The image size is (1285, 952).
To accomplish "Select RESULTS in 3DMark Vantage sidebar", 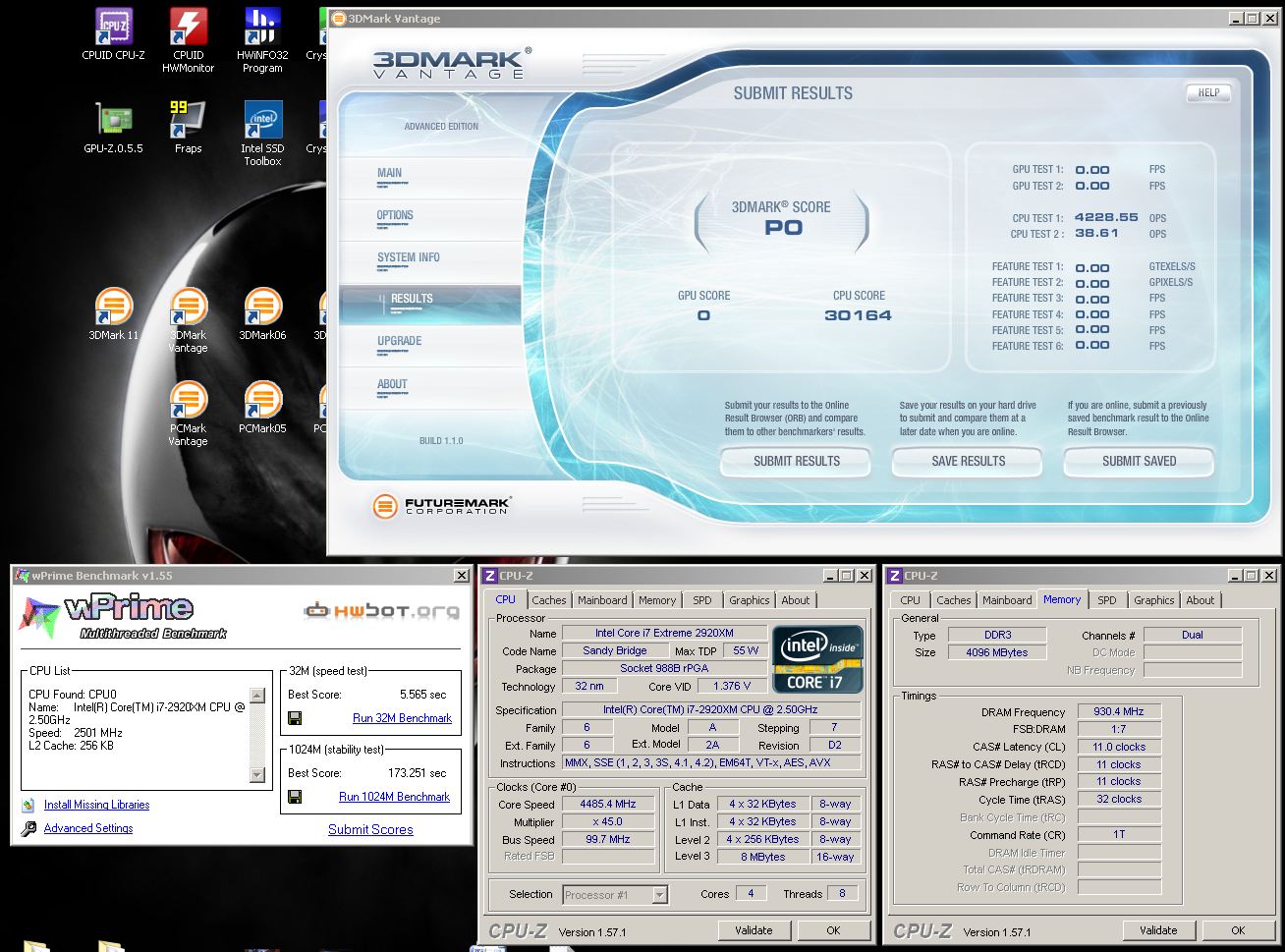I will [x=429, y=305].
